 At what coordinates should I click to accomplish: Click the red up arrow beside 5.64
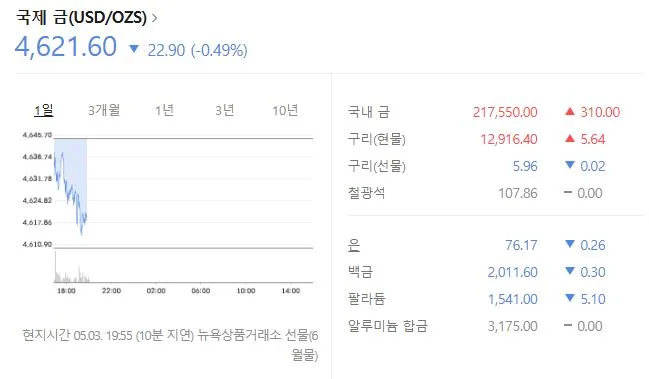pos(570,138)
